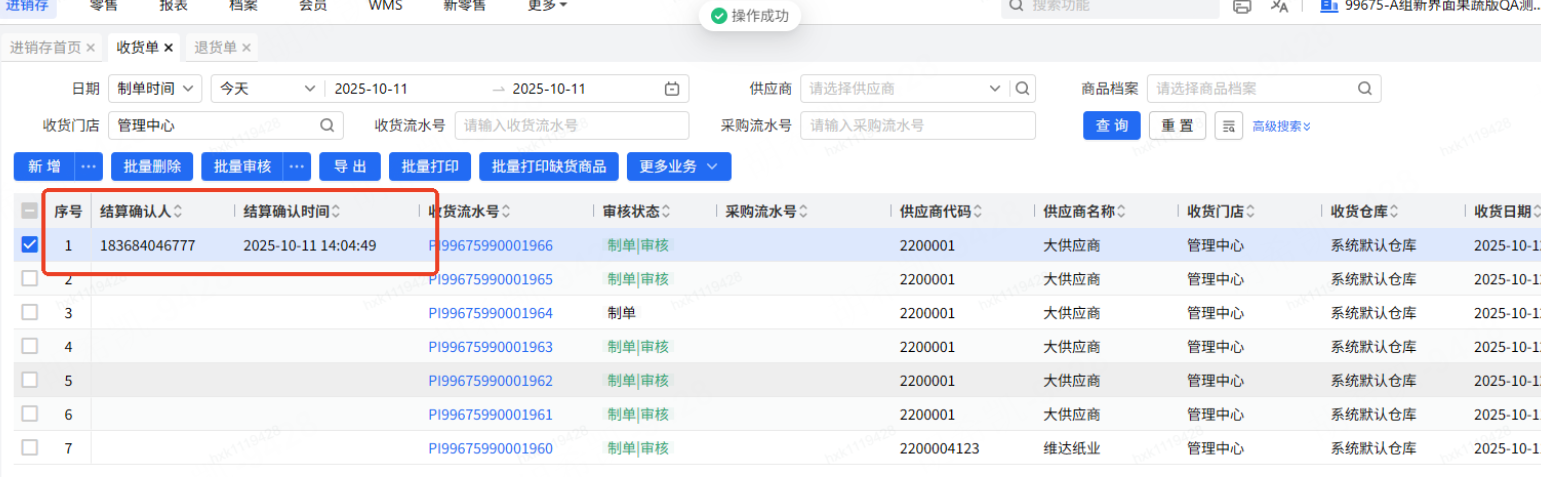Click search icon in 收货门店 field
Viewport: 1541px width, 477px height.
326,126
